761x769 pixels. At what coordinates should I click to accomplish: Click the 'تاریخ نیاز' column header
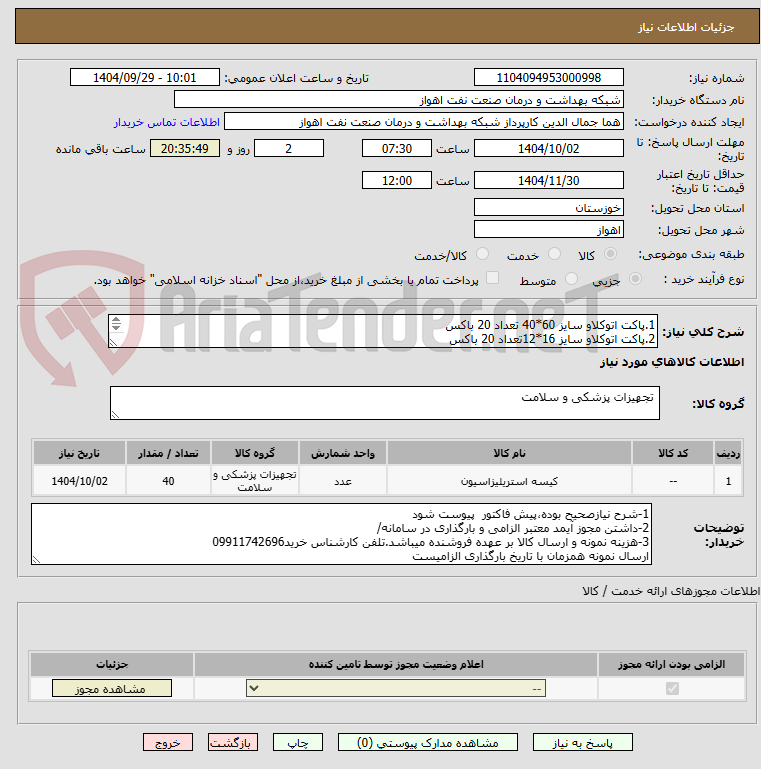[79, 453]
